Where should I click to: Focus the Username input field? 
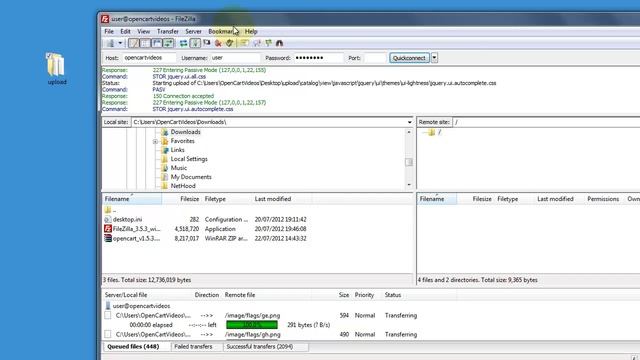click(235, 58)
